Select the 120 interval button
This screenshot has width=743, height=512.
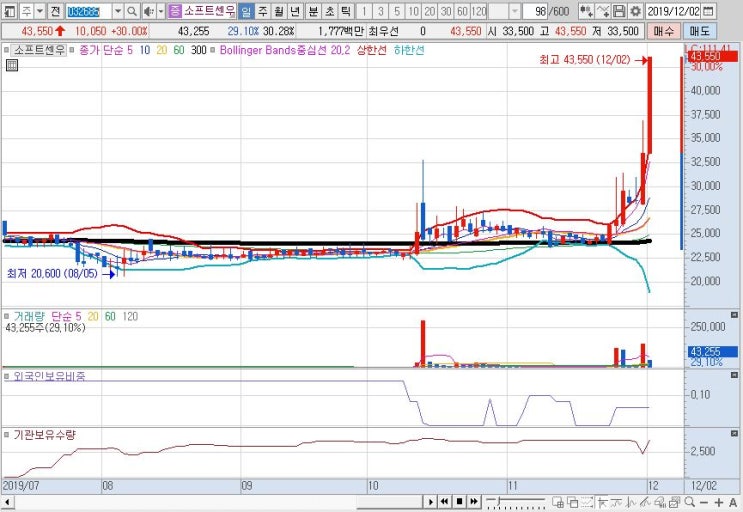(479, 11)
